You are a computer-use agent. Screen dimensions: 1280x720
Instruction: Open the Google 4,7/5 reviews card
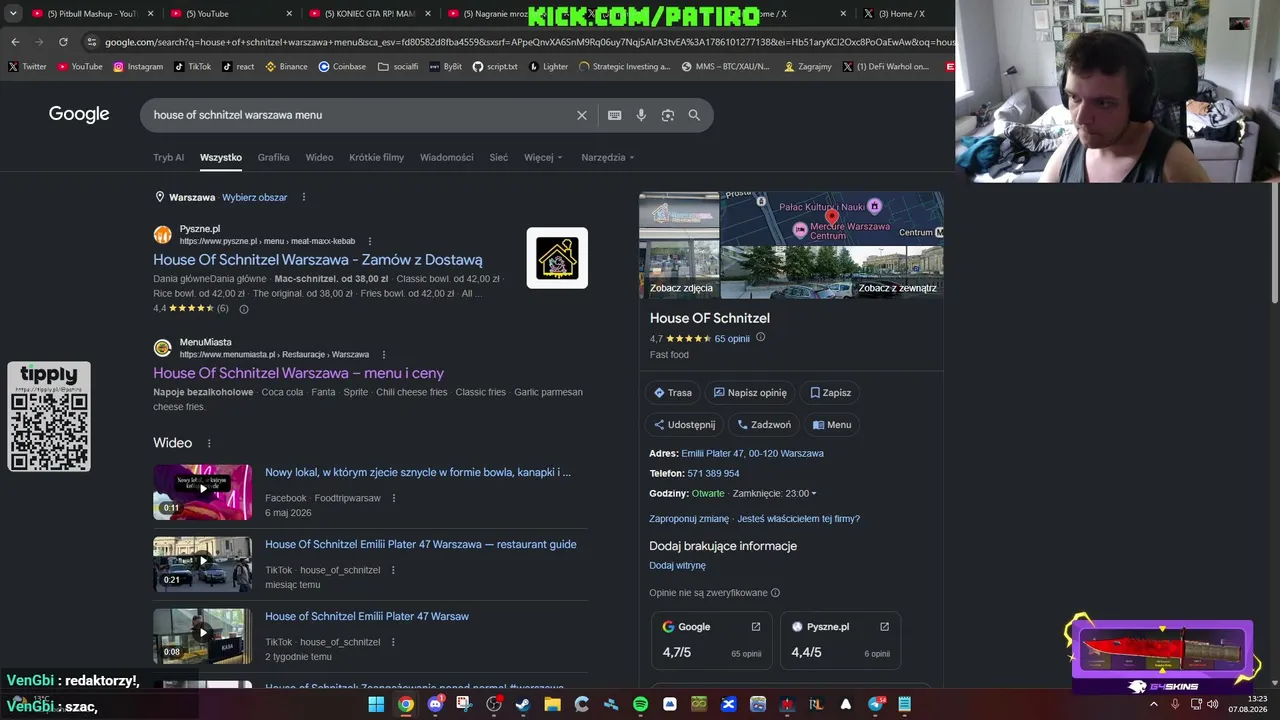(x=712, y=640)
